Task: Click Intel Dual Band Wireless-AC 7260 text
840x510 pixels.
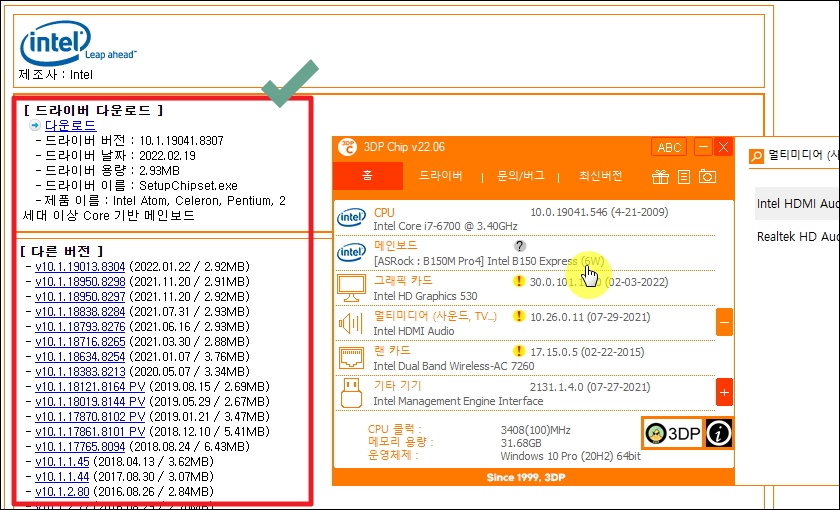Action: (454, 366)
